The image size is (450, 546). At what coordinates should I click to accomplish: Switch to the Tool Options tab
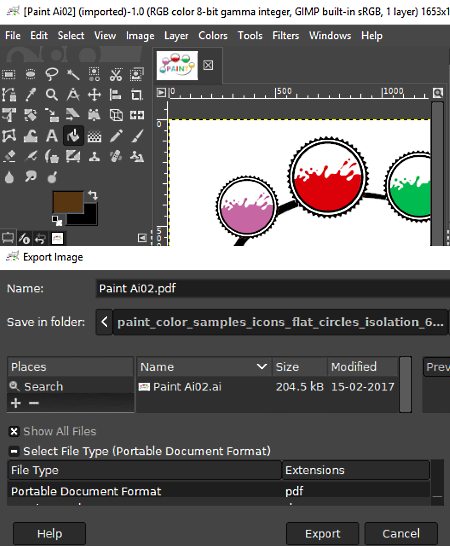click(8, 238)
